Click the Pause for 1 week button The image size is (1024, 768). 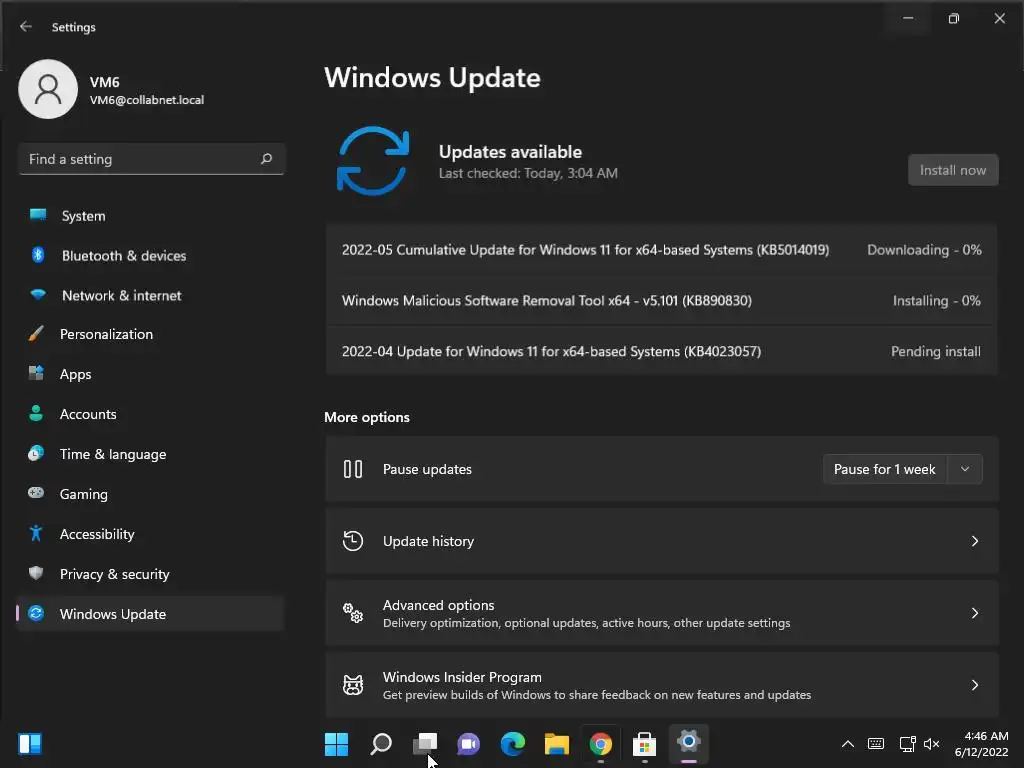pyautogui.click(x=885, y=469)
